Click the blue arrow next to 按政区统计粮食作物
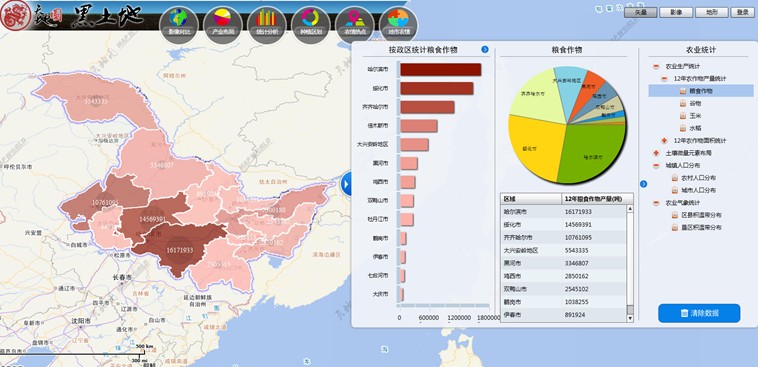This screenshot has width=758, height=367. pos(485,49)
